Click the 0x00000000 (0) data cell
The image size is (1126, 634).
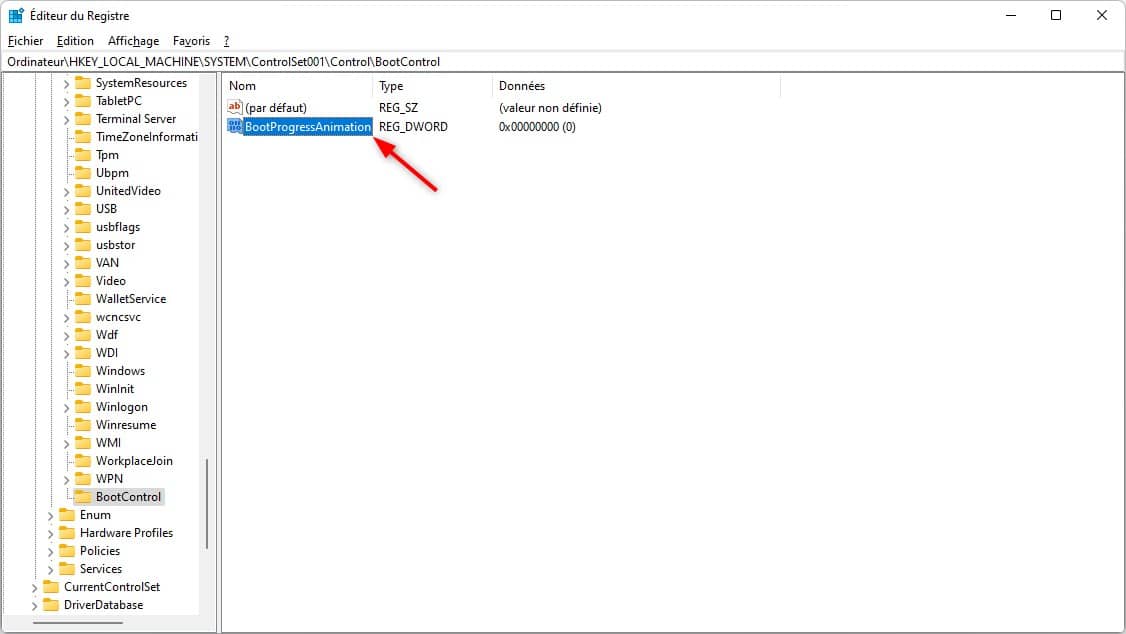(537, 127)
